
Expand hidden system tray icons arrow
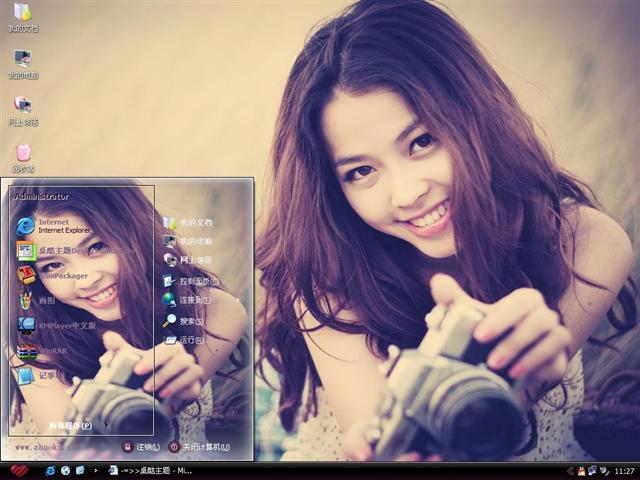pos(570,471)
